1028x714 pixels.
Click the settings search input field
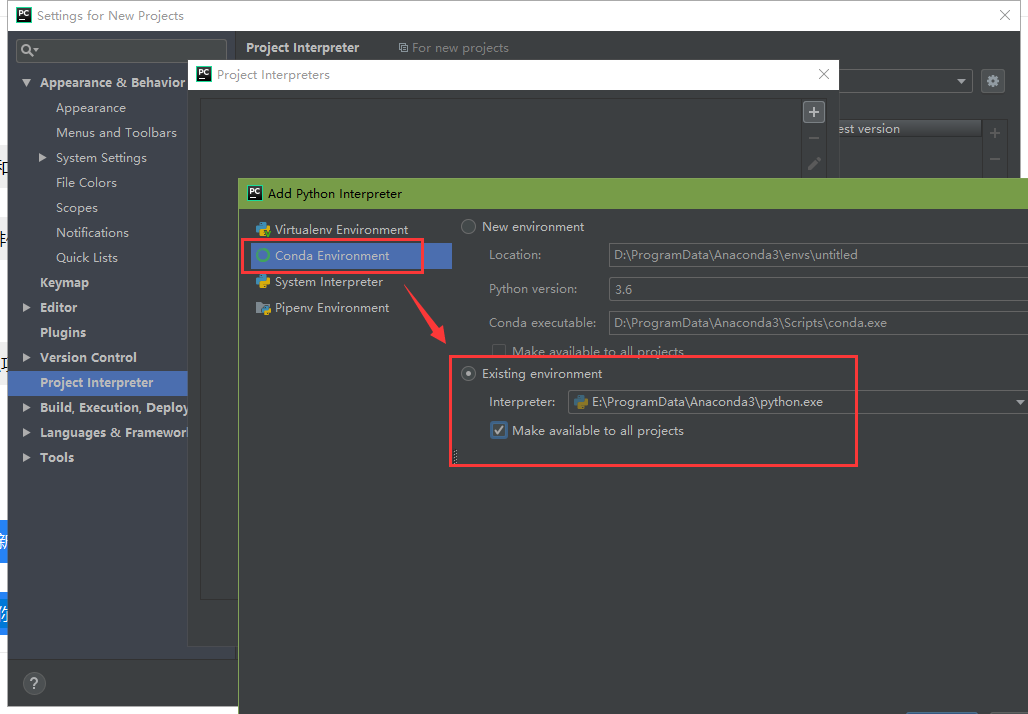coord(121,50)
